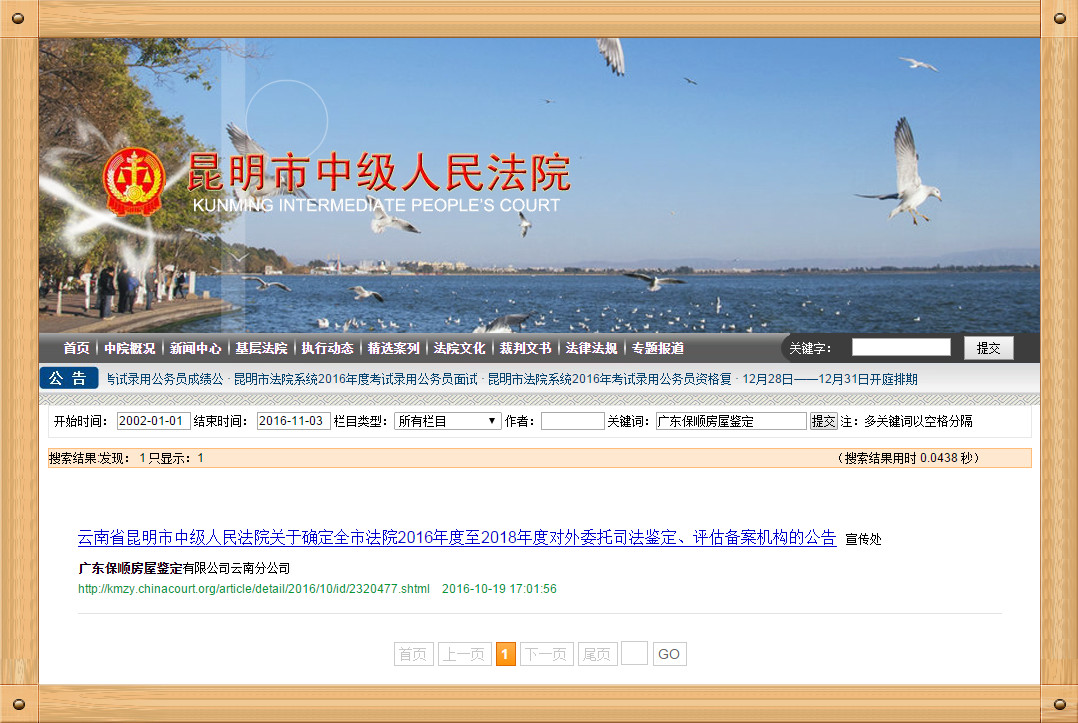
Task: Click the page number input box
Action: coord(634,654)
